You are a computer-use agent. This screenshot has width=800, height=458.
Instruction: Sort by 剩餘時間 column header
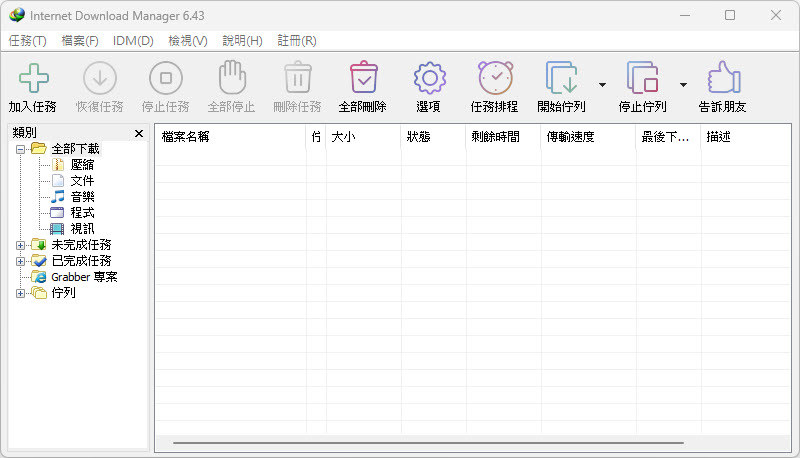coord(503,137)
